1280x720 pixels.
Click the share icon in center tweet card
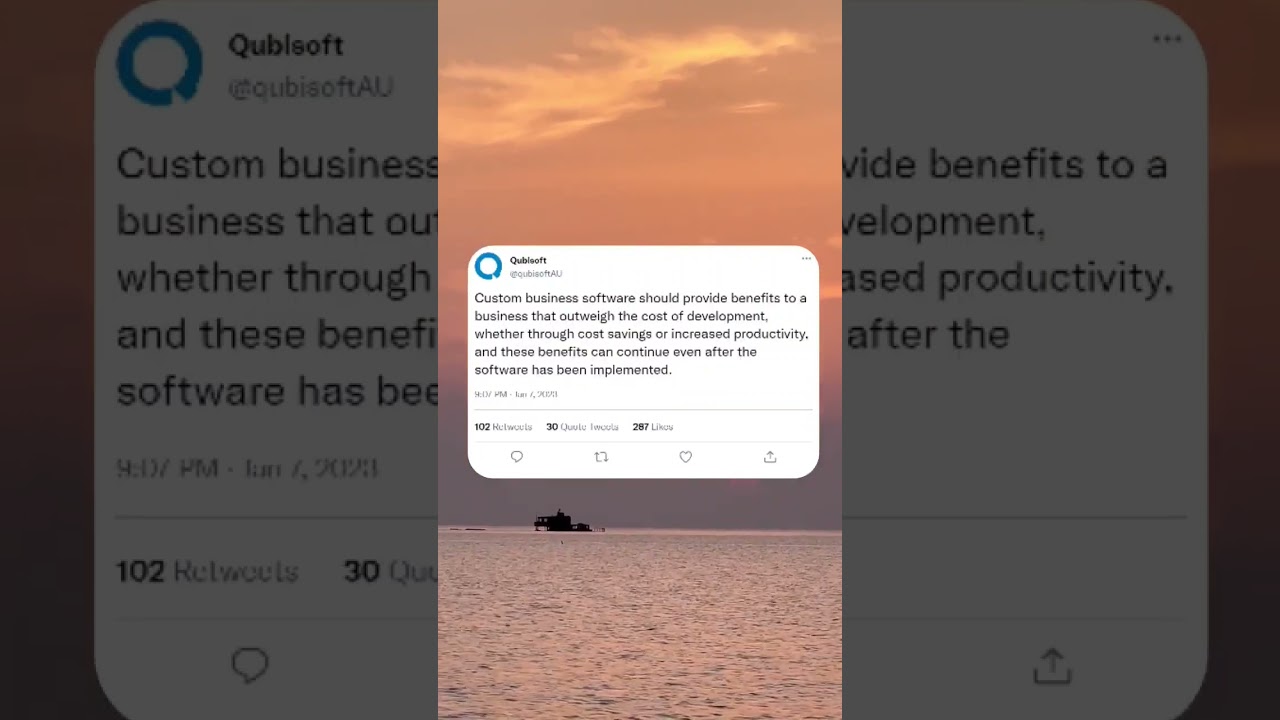click(x=770, y=457)
